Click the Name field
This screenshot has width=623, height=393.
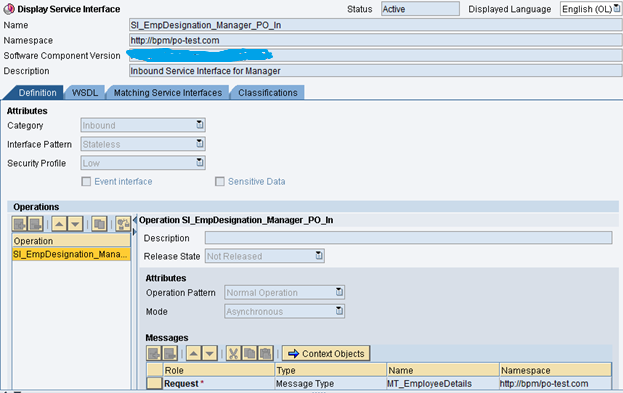(x=375, y=25)
